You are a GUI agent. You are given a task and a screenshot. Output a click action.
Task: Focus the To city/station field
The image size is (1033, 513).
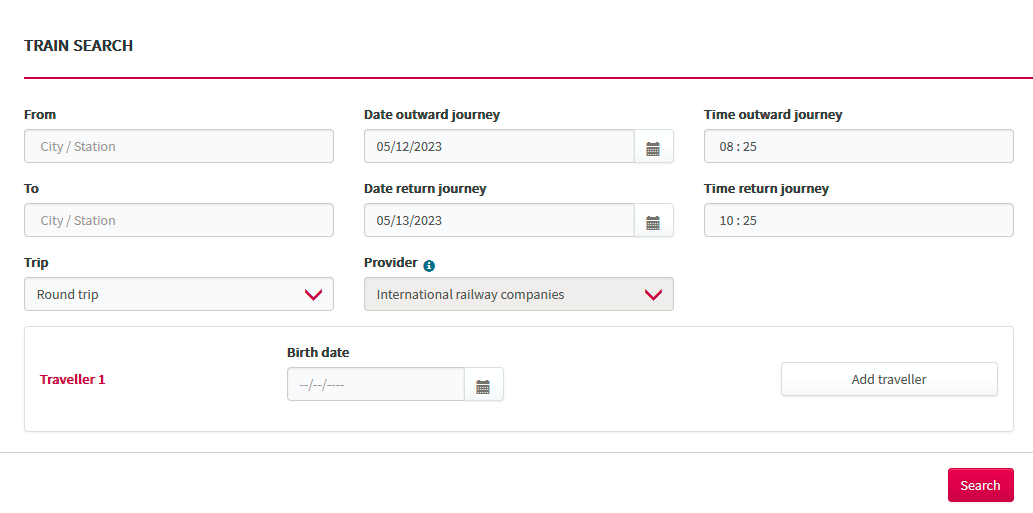tap(179, 220)
